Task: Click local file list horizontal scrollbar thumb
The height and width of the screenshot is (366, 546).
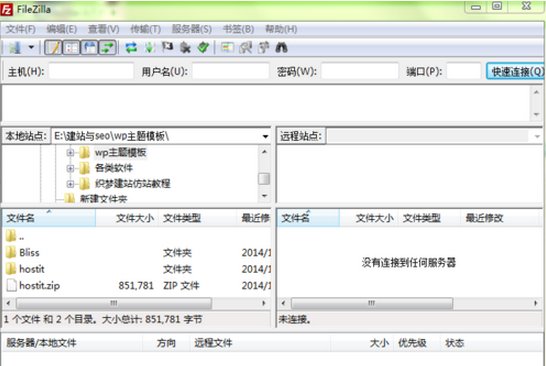Action: click(114, 303)
